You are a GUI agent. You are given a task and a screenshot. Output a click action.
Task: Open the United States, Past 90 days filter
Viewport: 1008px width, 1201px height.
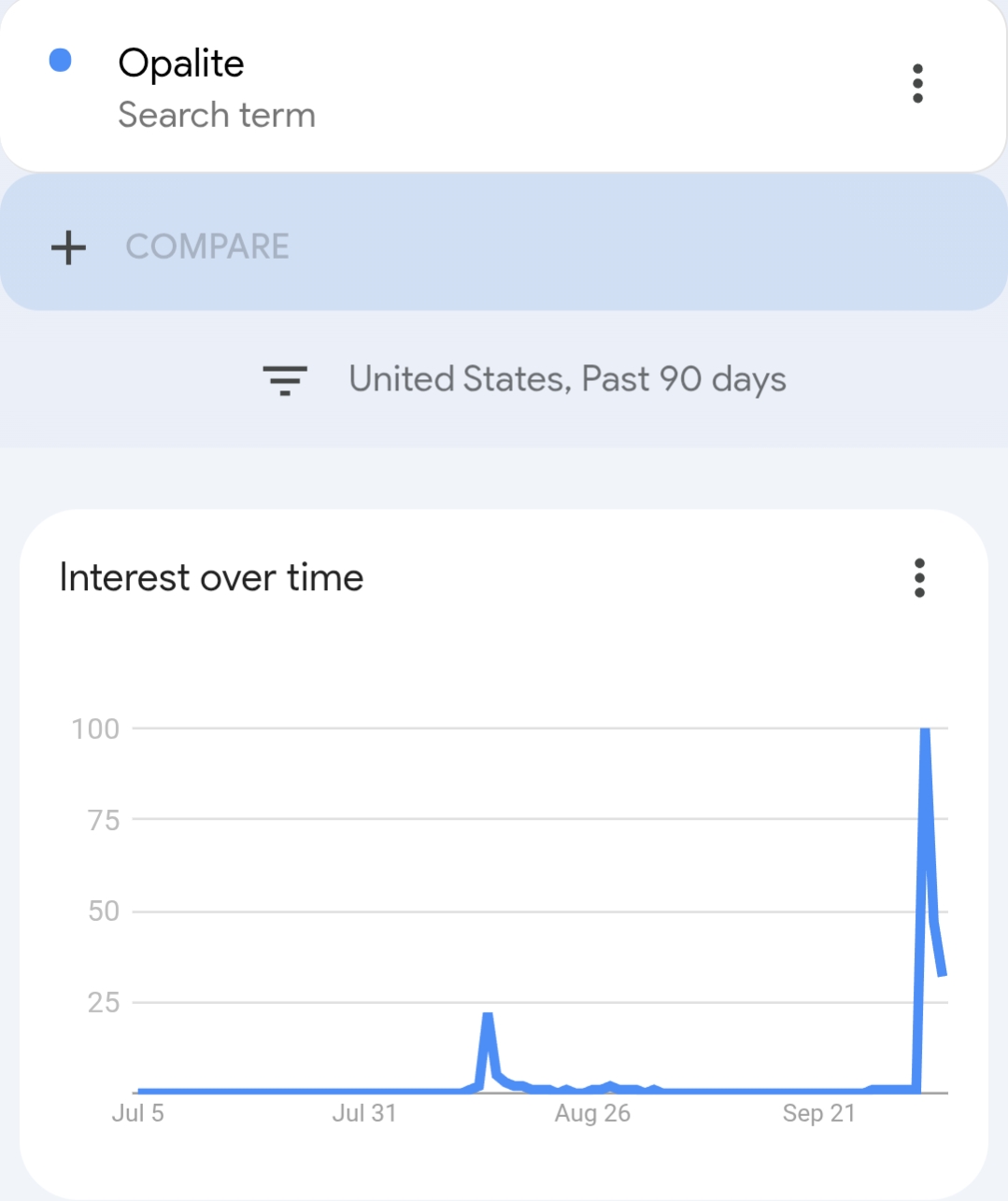click(x=567, y=380)
